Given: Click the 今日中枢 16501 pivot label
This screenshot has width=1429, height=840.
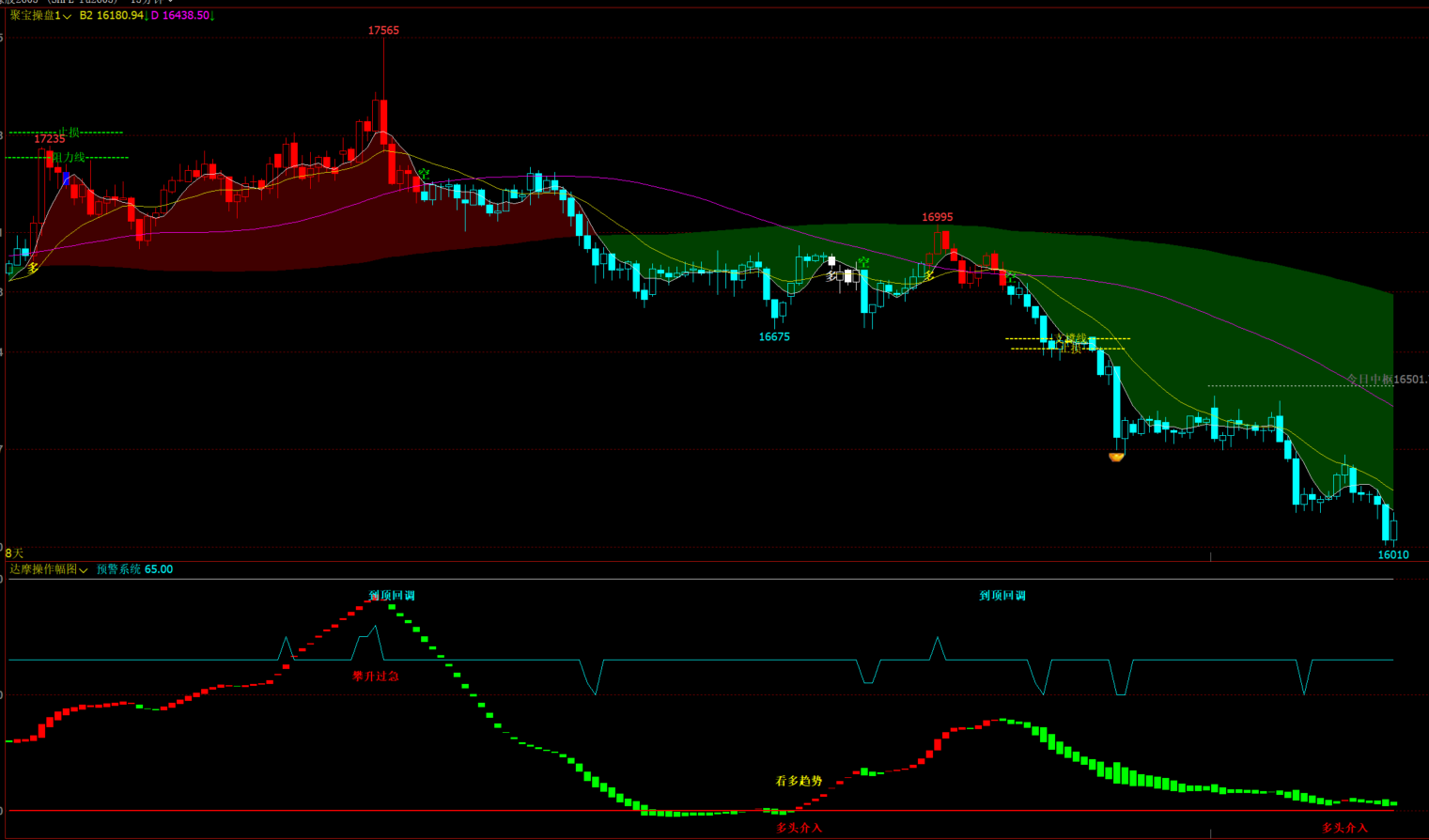Looking at the screenshot, I should [1386, 380].
